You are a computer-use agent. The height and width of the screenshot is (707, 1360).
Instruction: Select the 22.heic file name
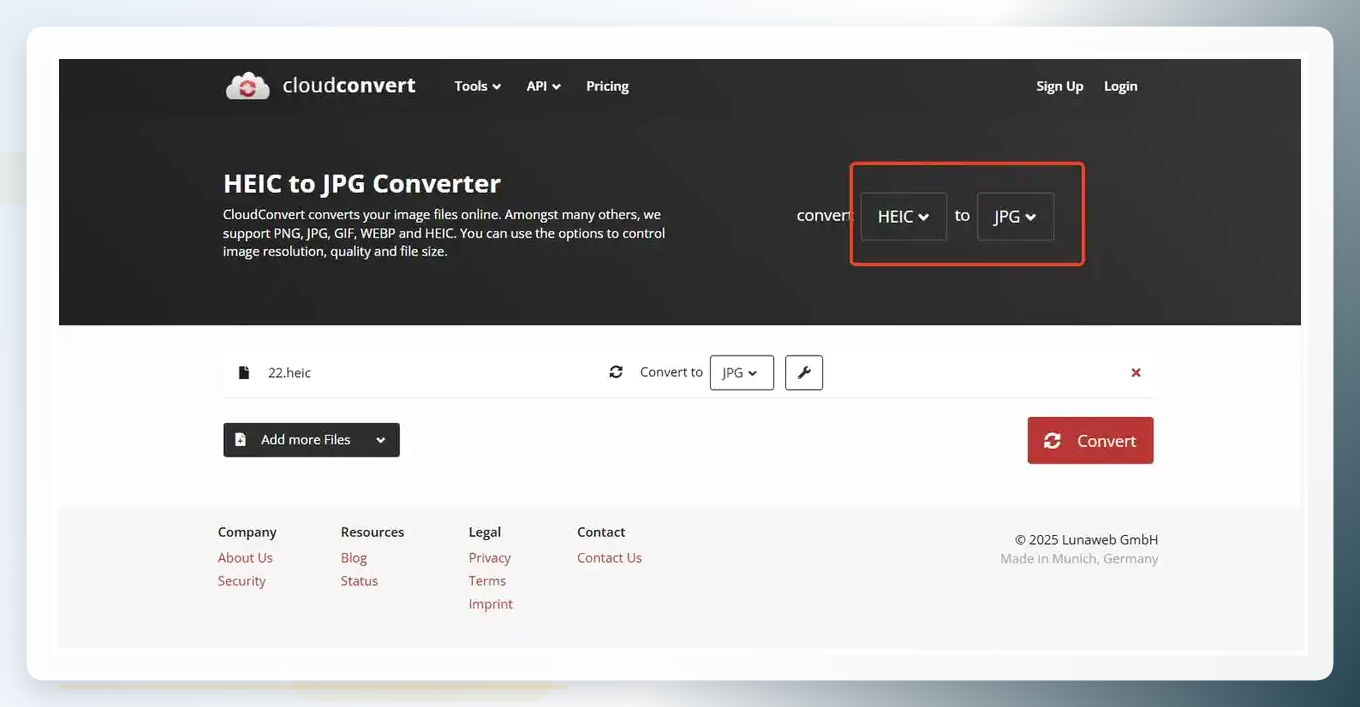click(289, 373)
